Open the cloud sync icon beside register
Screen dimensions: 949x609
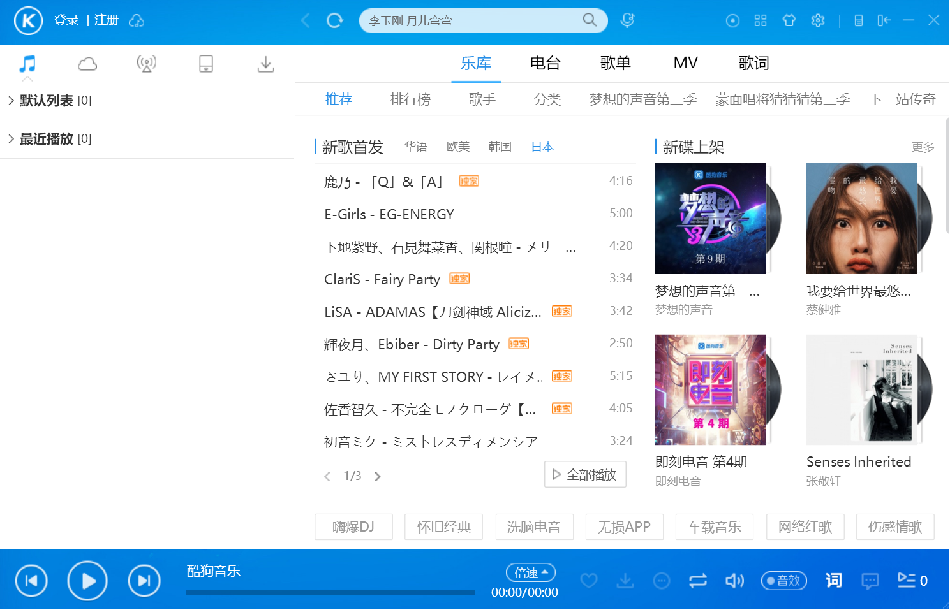coord(137,21)
